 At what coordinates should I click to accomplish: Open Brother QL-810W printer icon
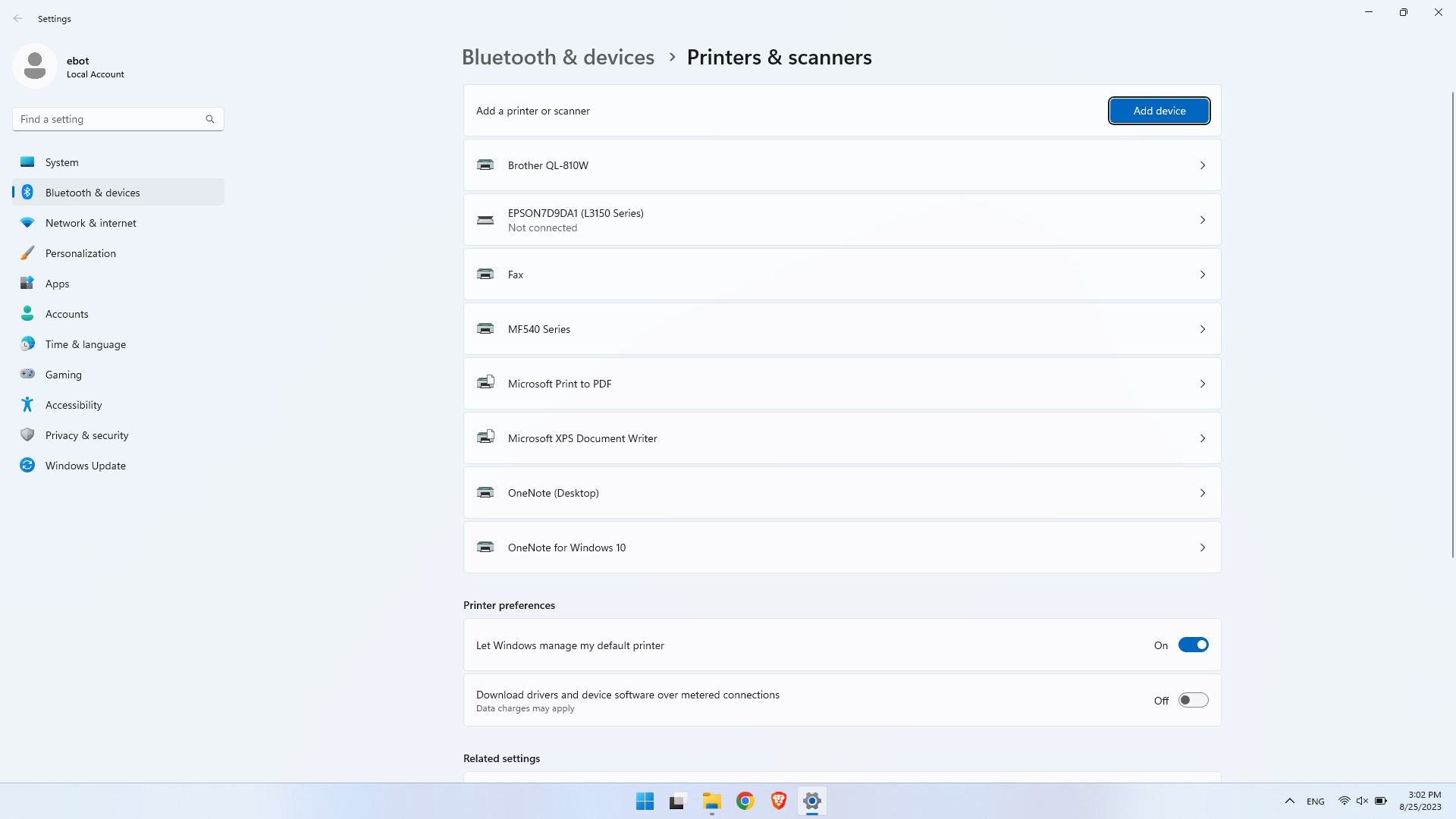coord(485,165)
